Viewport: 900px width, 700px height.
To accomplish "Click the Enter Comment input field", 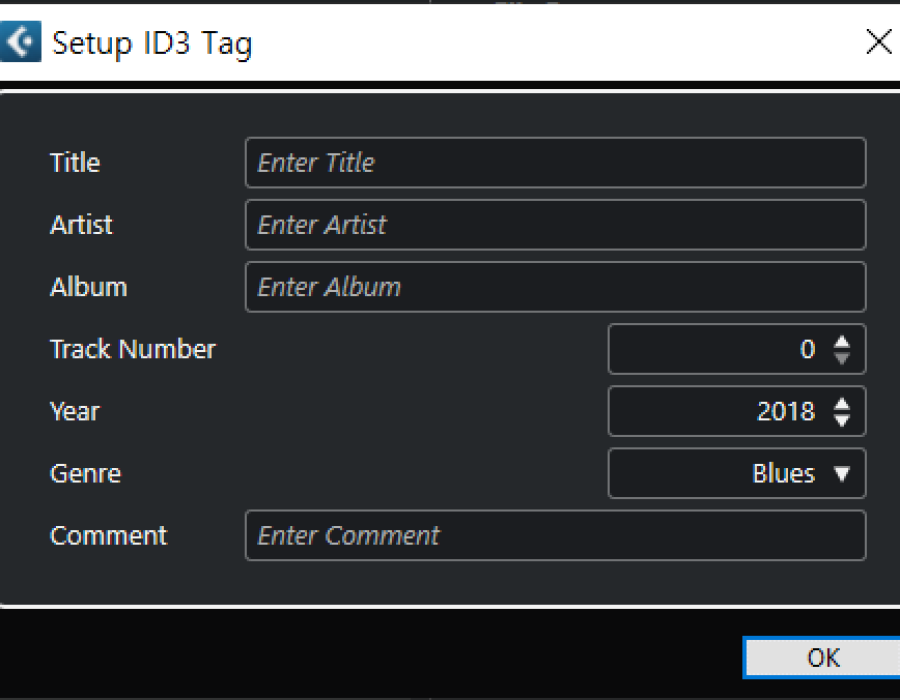I will (x=555, y=535).
